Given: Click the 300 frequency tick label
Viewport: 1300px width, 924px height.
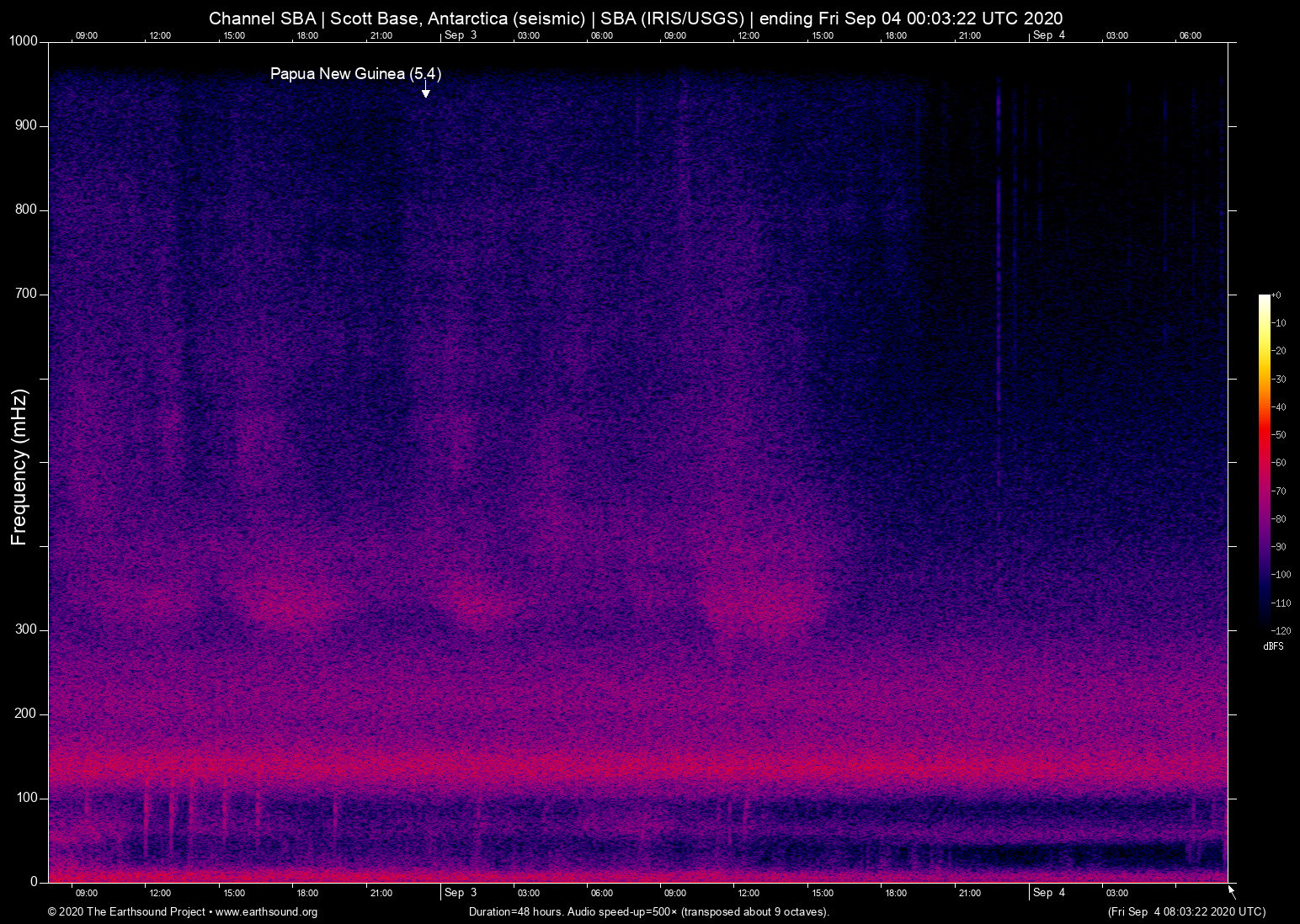Looking at the screenshot, I should 26,629.
